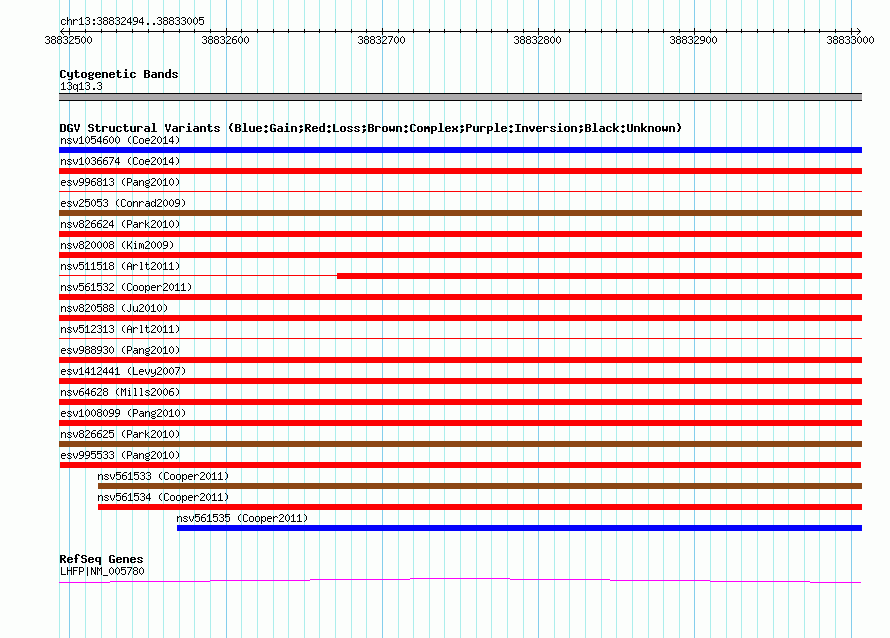This screenshot has width=890, height=638.
Task: Select variant label esv1008099 (Pang2010)
Action: [x=123, y=413]
